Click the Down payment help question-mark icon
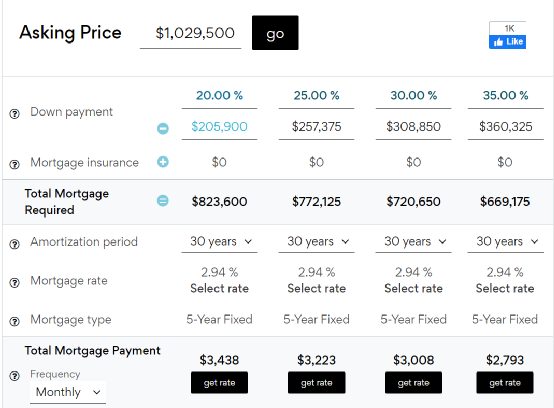 click(x=14, y=114)
